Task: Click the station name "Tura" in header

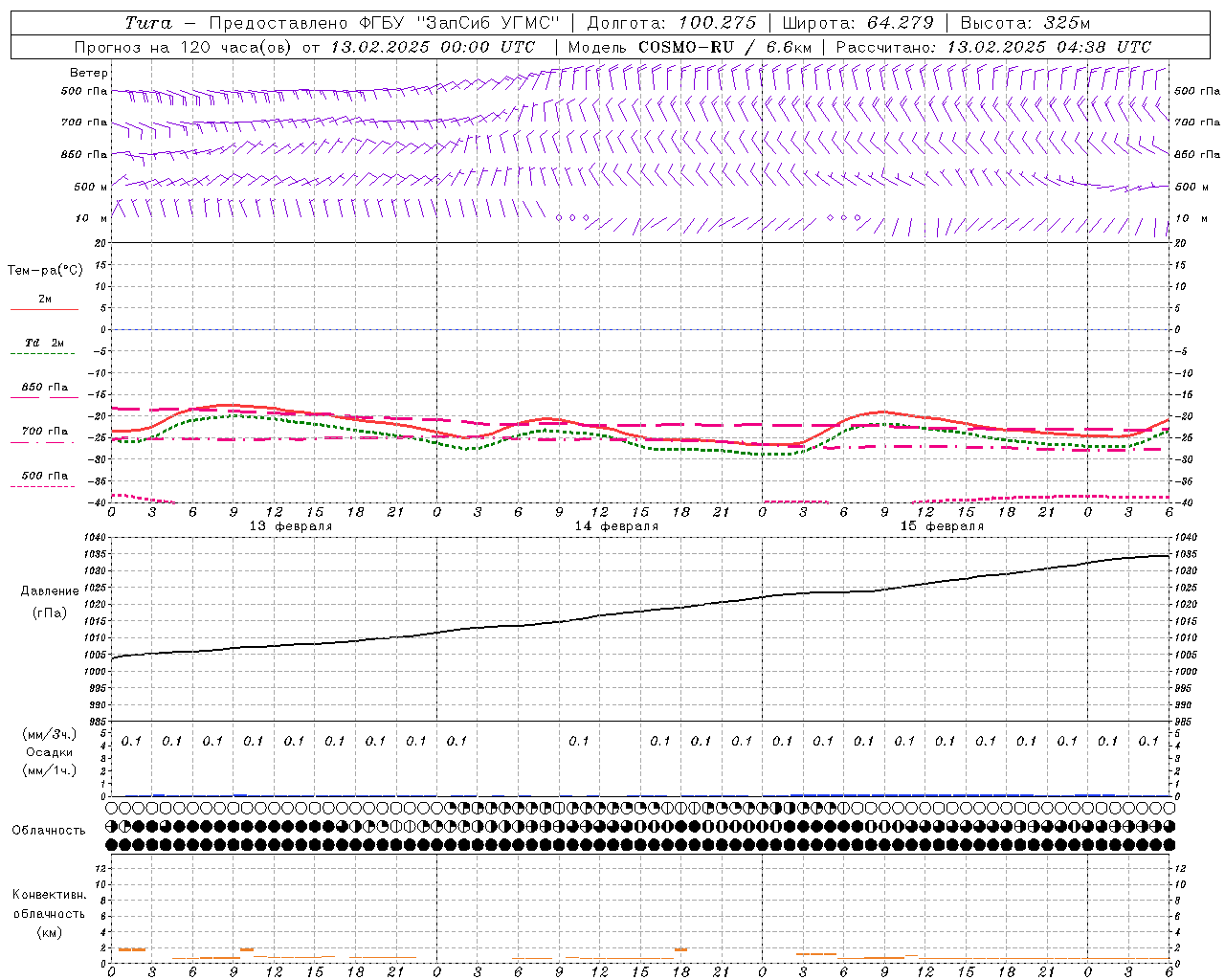Action: click(148, 23)
